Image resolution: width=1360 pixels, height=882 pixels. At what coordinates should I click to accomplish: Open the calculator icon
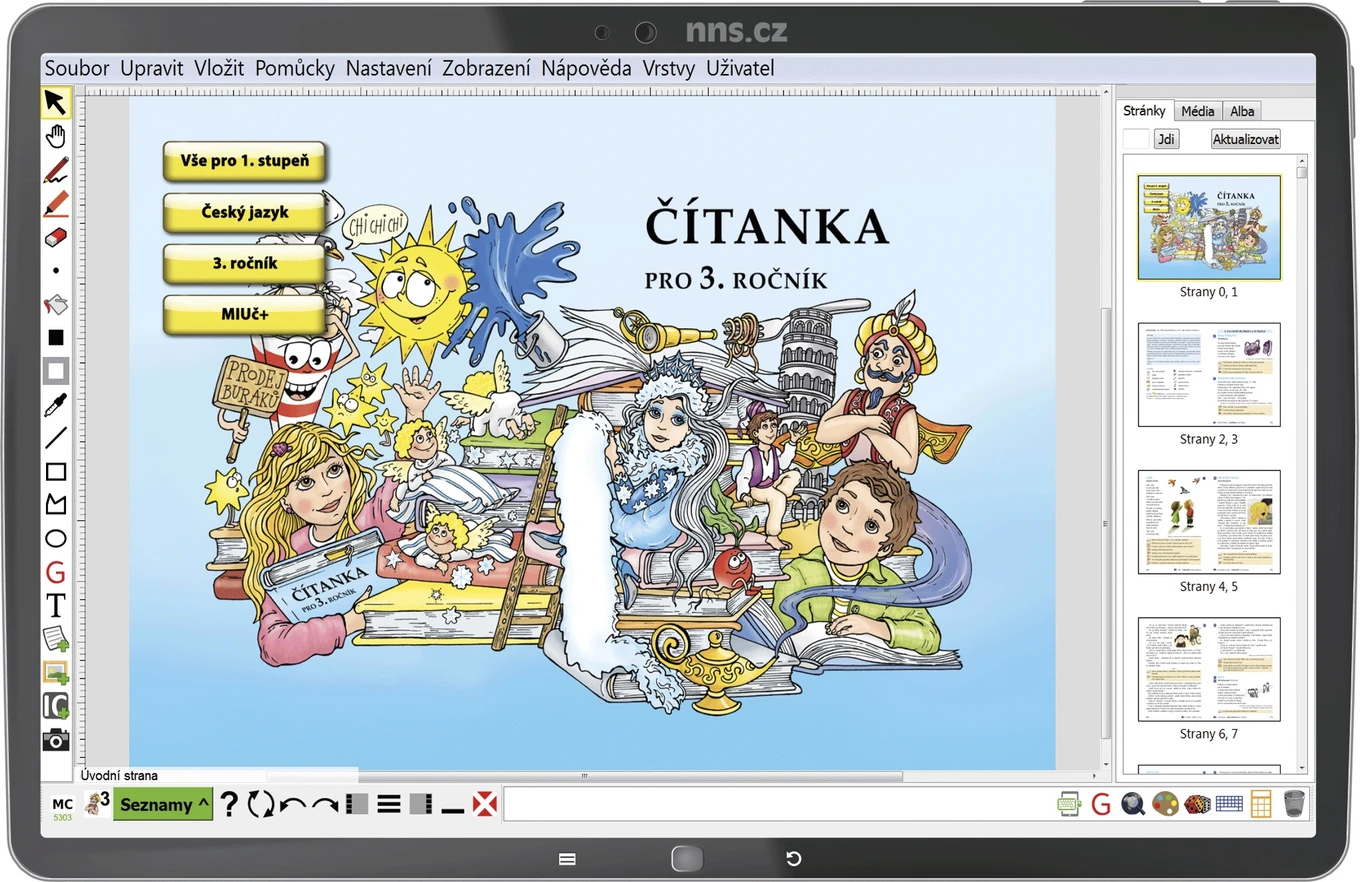coord(1261,803)
